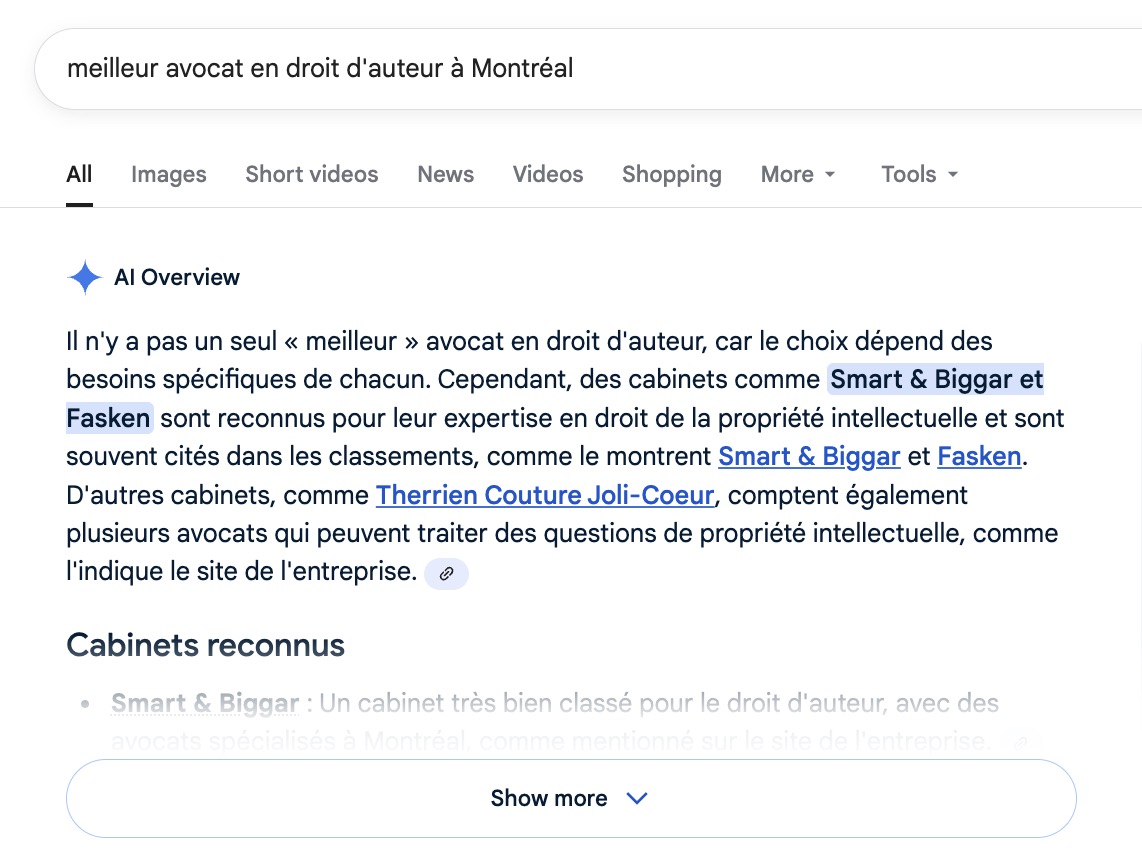This screenshot has width=1142, height=856.
Task: Open the underlined Fasken link
Action: 979,457
